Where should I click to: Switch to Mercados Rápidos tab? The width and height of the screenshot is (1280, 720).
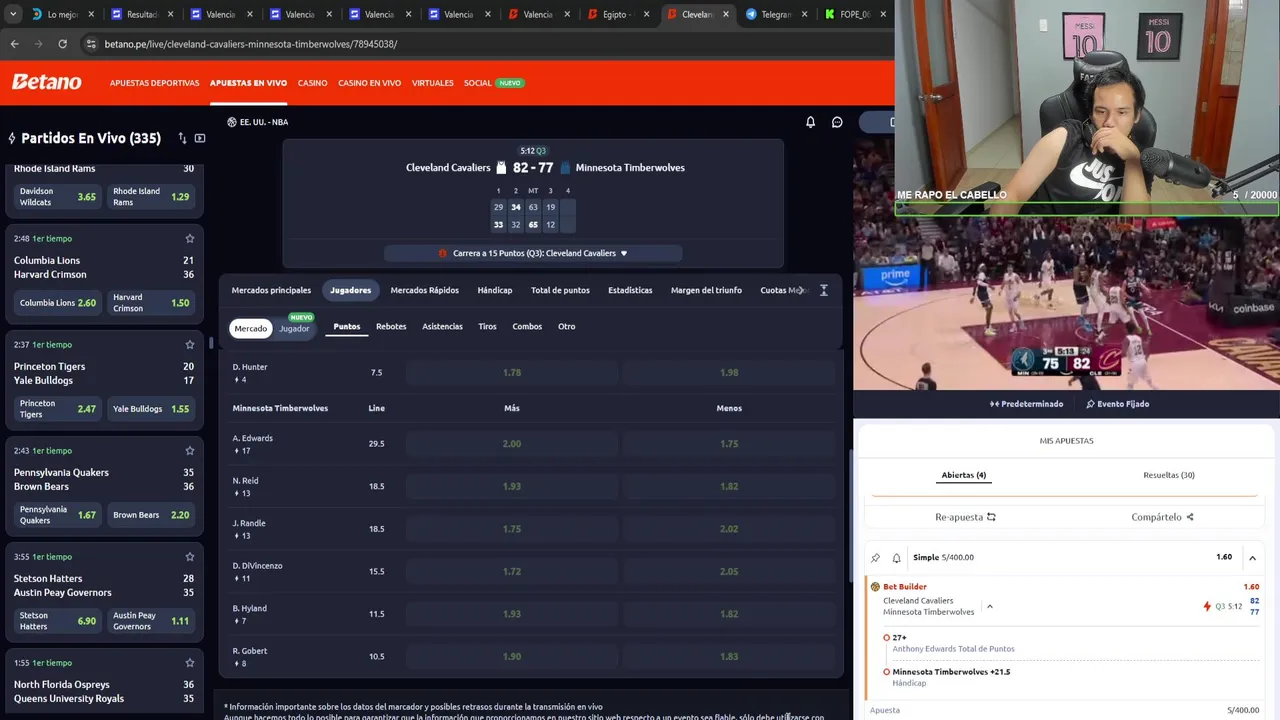424,290
